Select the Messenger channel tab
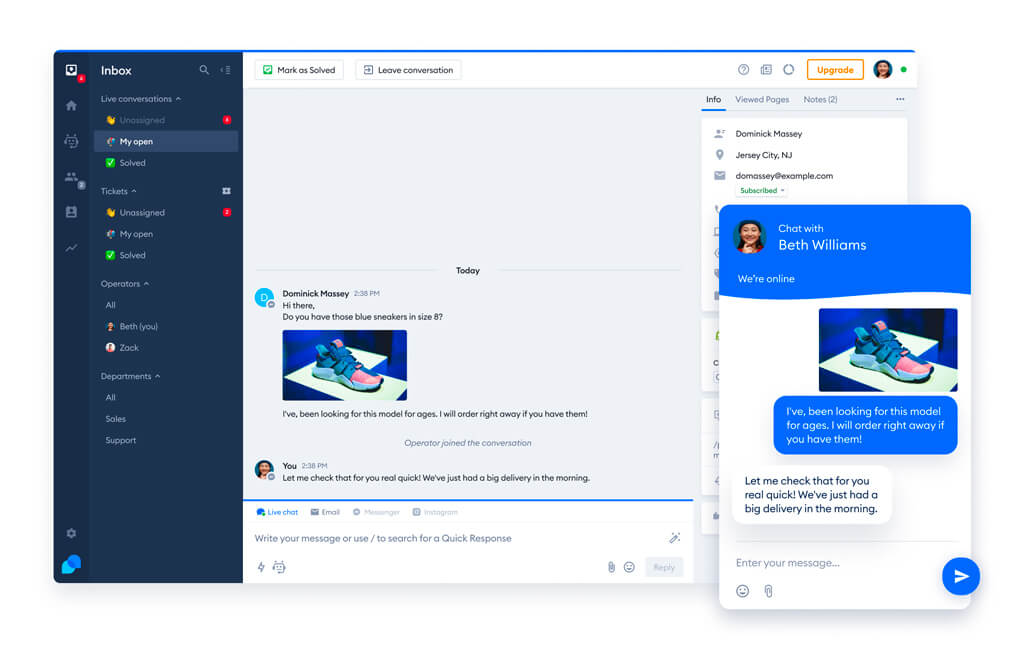This screenshot has height=665, width=1024. [x=376, y=512]
